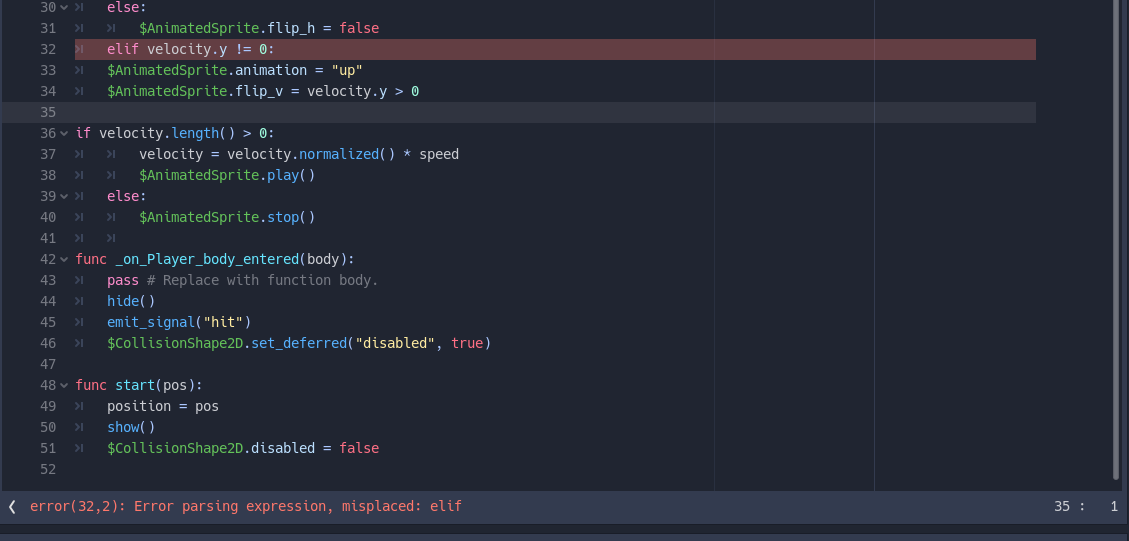Screen dimensions: 1129x541
Task: Fold the velocity.length() if block at line 36
Action: click(x=65, y=133)
